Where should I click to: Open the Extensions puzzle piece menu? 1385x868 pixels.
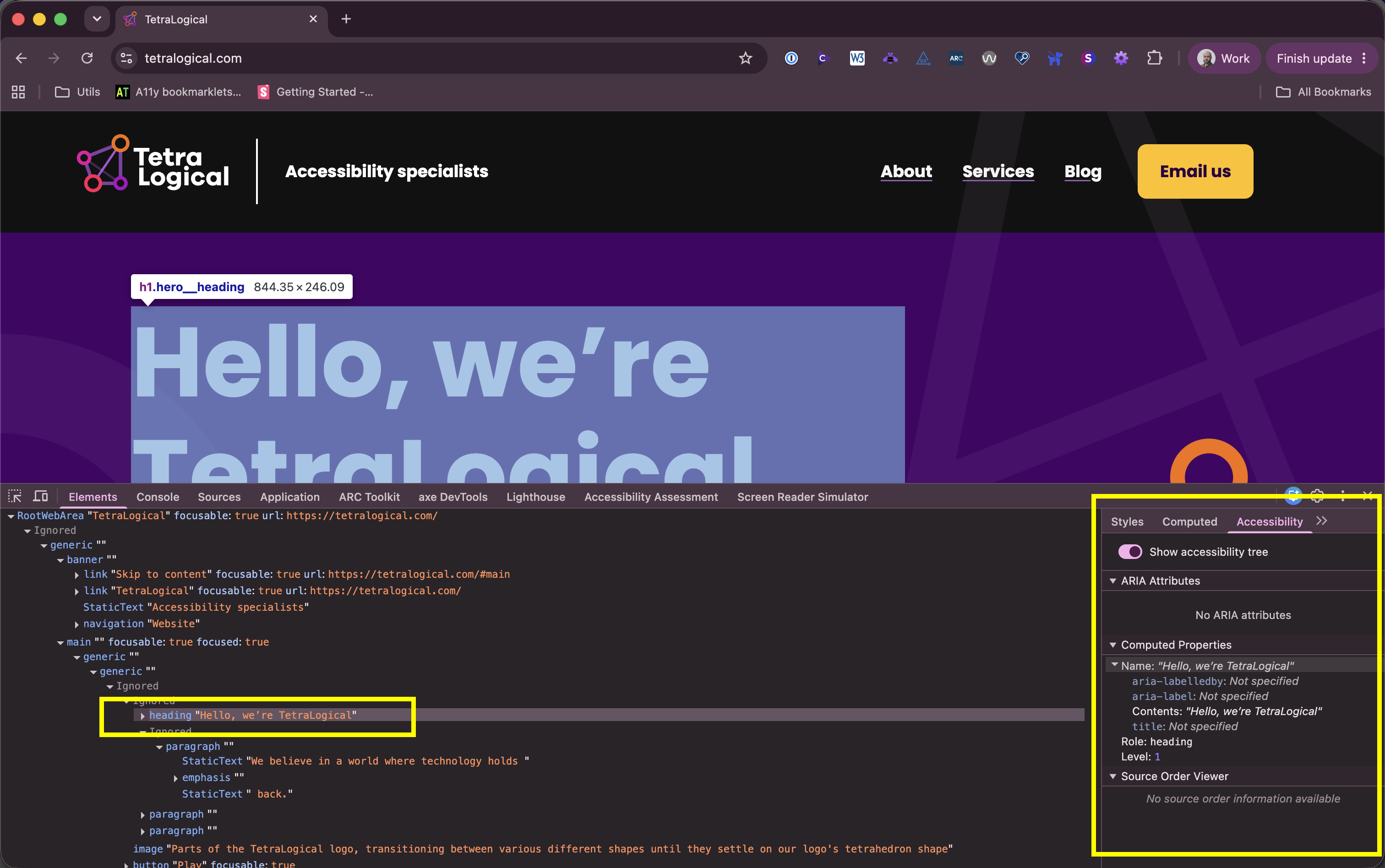click(x=1154, y=58)
